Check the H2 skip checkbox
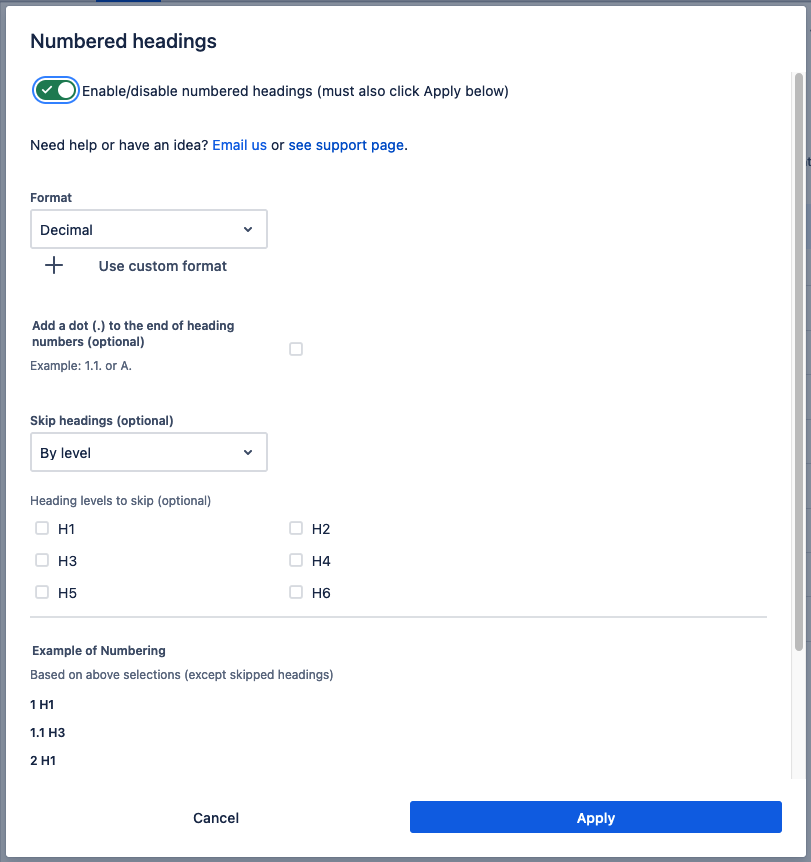The width and height of the screenshot is (811, 862). click(x=296, y=528)
